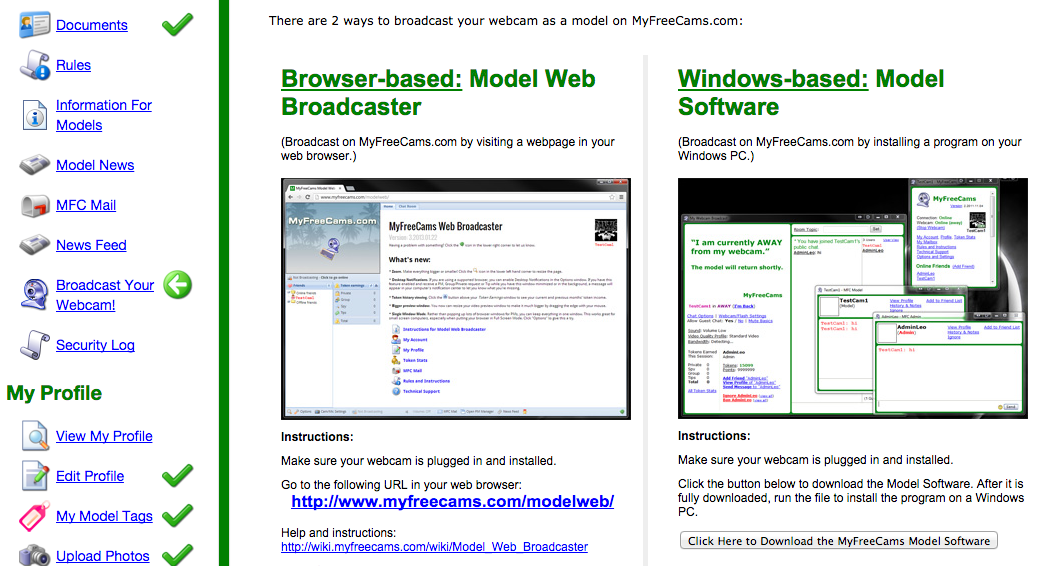The width and height of the screenshot is (1051, 566).
Task: Open My Model Tags link
Action: point(104,516)
